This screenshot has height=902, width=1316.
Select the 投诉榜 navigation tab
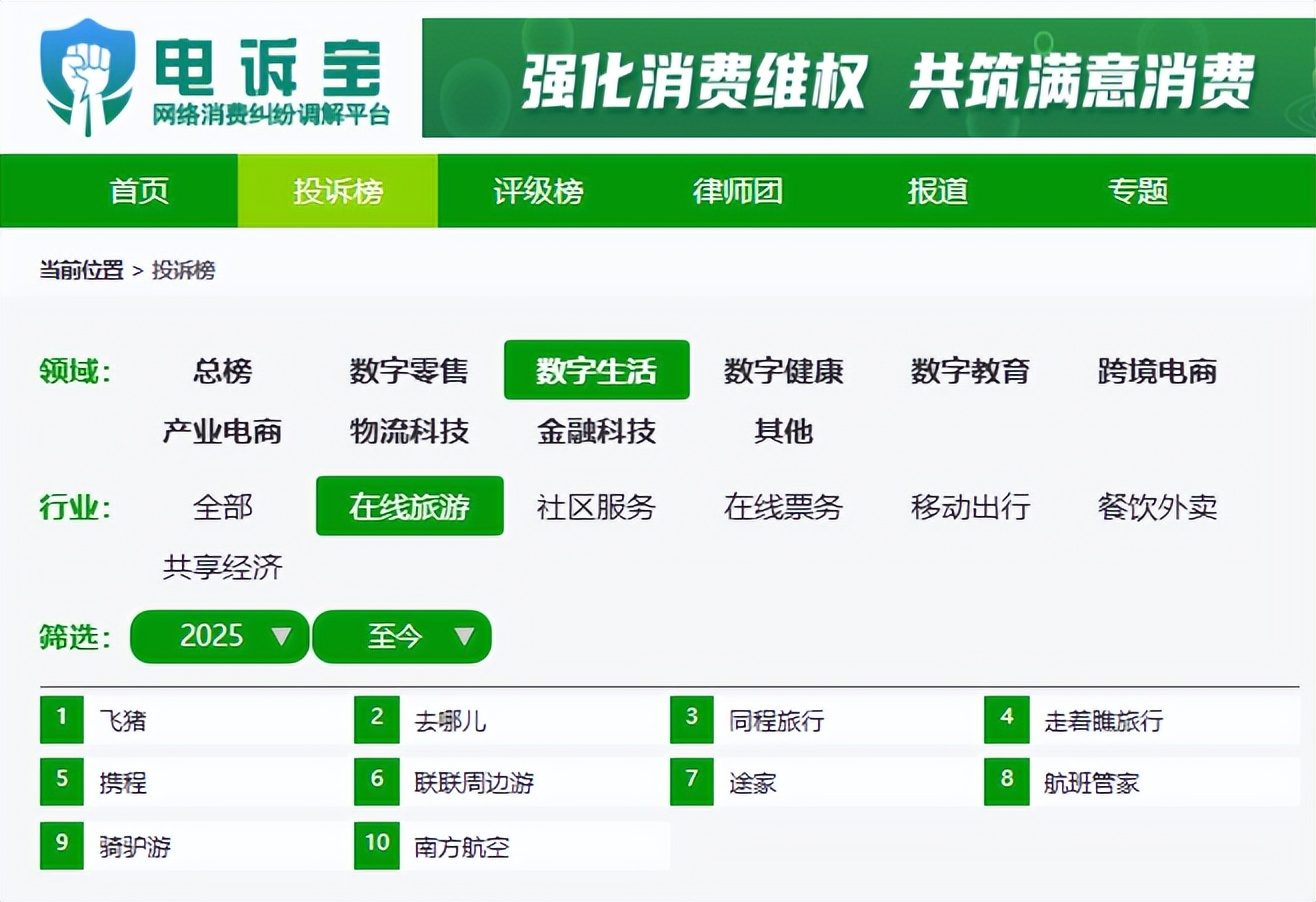pos(338,191)
